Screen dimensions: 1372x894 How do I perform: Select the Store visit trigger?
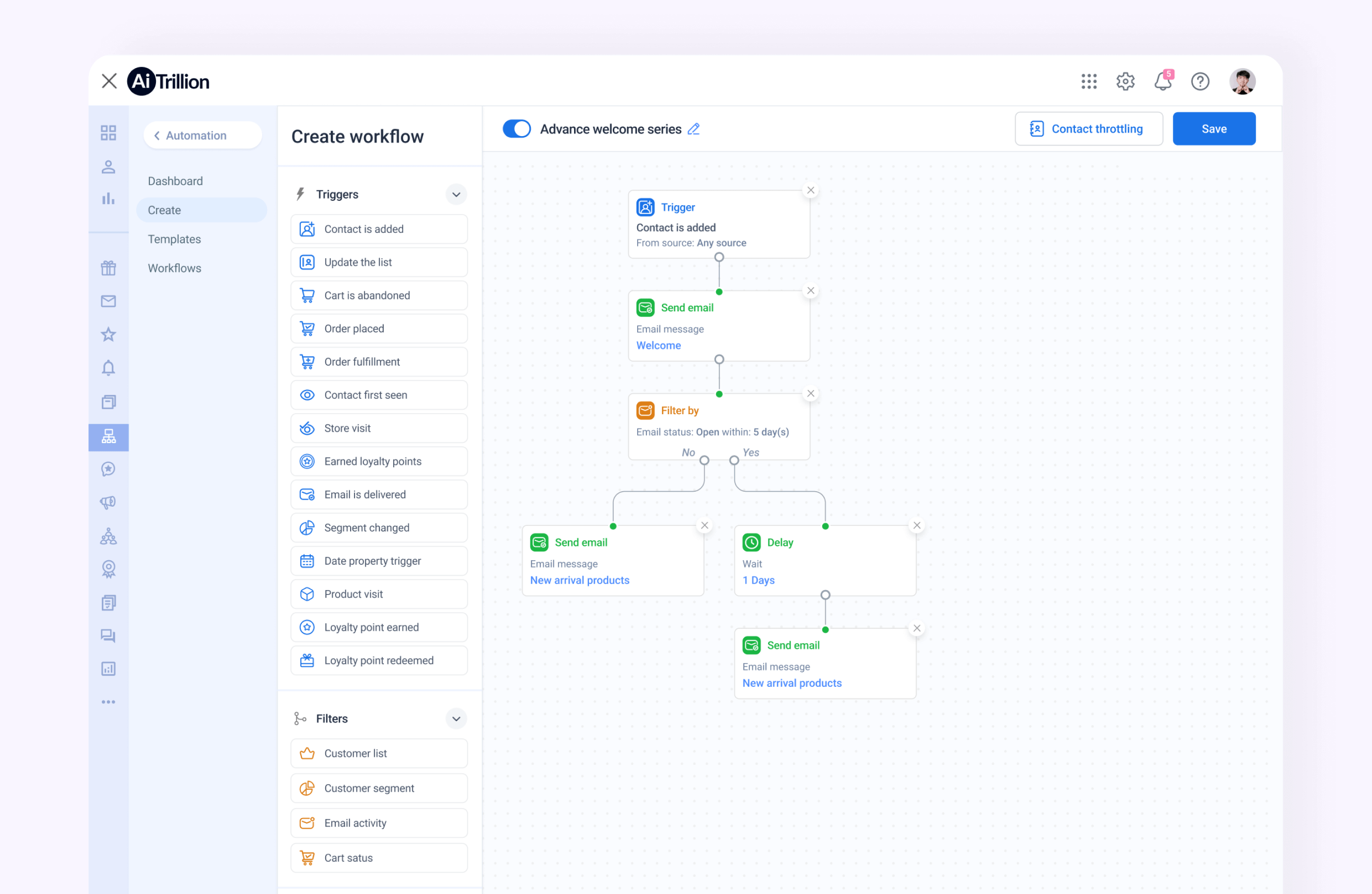tap(379, 428)
